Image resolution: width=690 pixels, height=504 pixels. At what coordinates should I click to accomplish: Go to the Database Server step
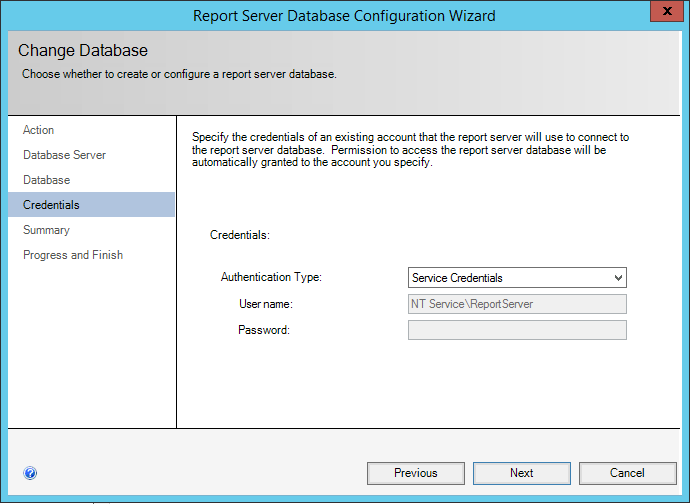pos(64,155)
